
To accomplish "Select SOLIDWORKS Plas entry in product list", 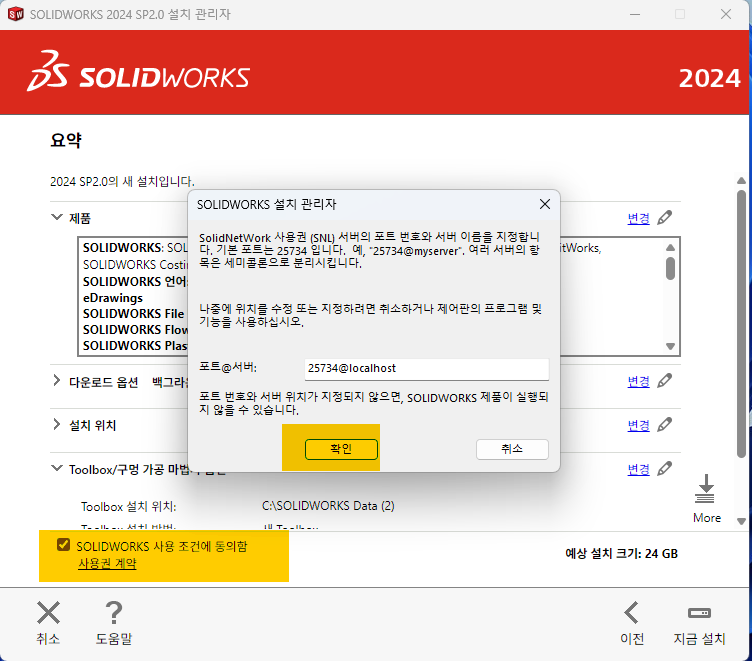I will click(x=135, y=345).
